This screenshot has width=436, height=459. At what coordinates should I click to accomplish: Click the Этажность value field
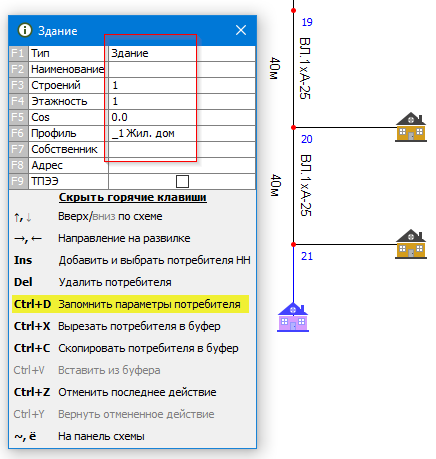point(182,101)
